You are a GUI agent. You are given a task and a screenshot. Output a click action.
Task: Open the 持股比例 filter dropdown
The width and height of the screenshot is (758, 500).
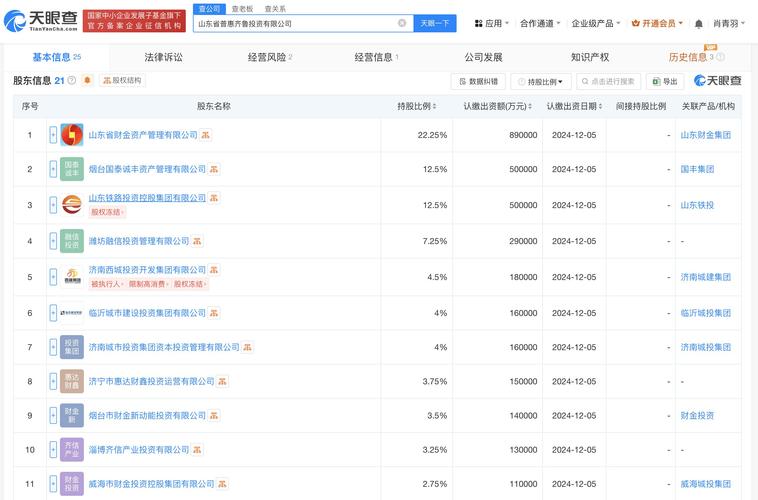pyautogui.click(x=540, y=82)
